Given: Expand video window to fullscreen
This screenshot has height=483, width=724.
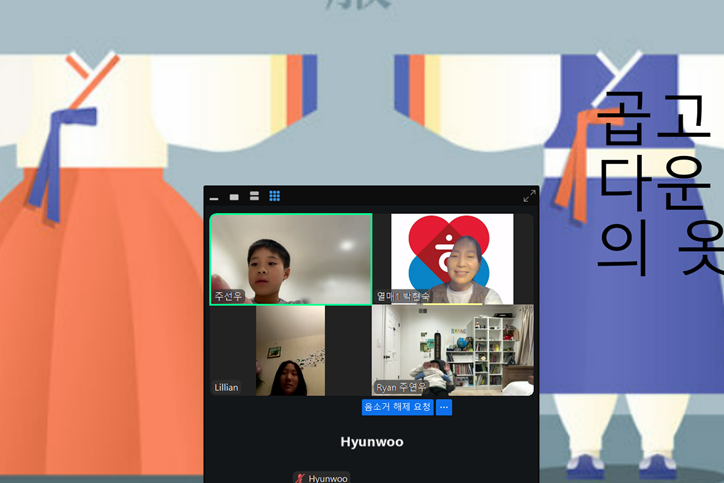Looking at the screenshot, I should click(529, 196).
